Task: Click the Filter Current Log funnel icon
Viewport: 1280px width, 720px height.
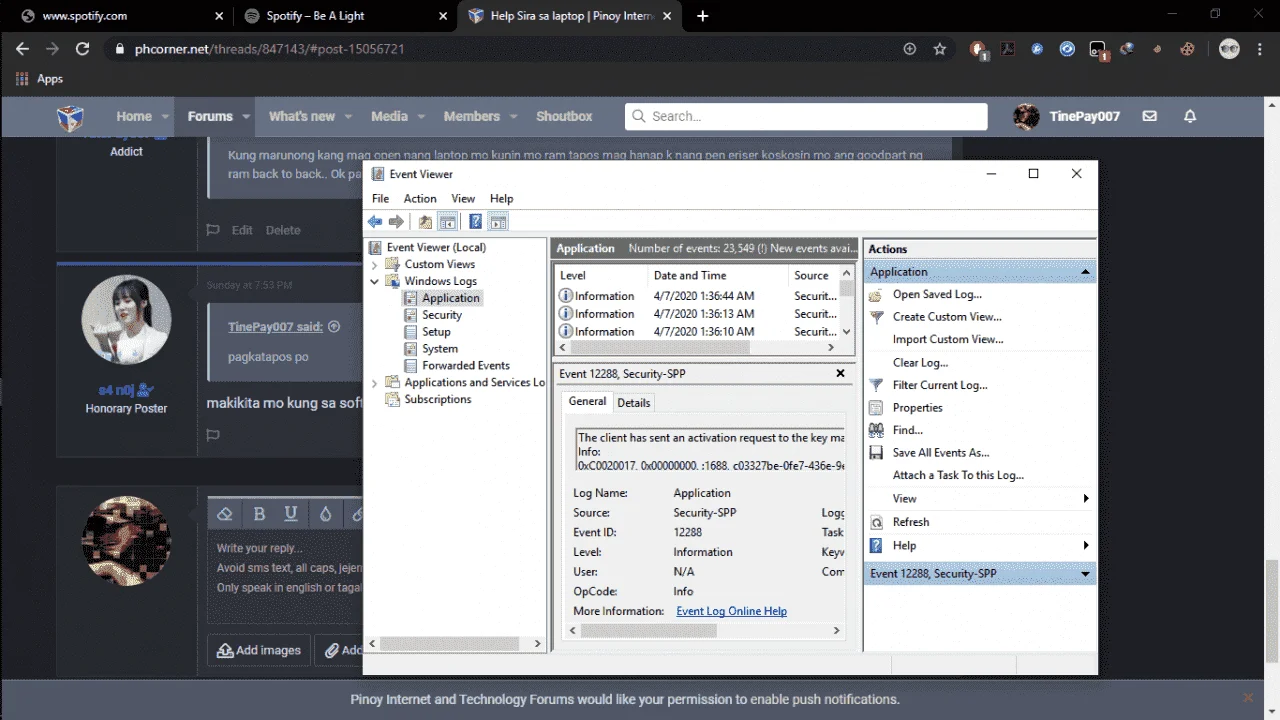Action: click(x=876, y=385)
